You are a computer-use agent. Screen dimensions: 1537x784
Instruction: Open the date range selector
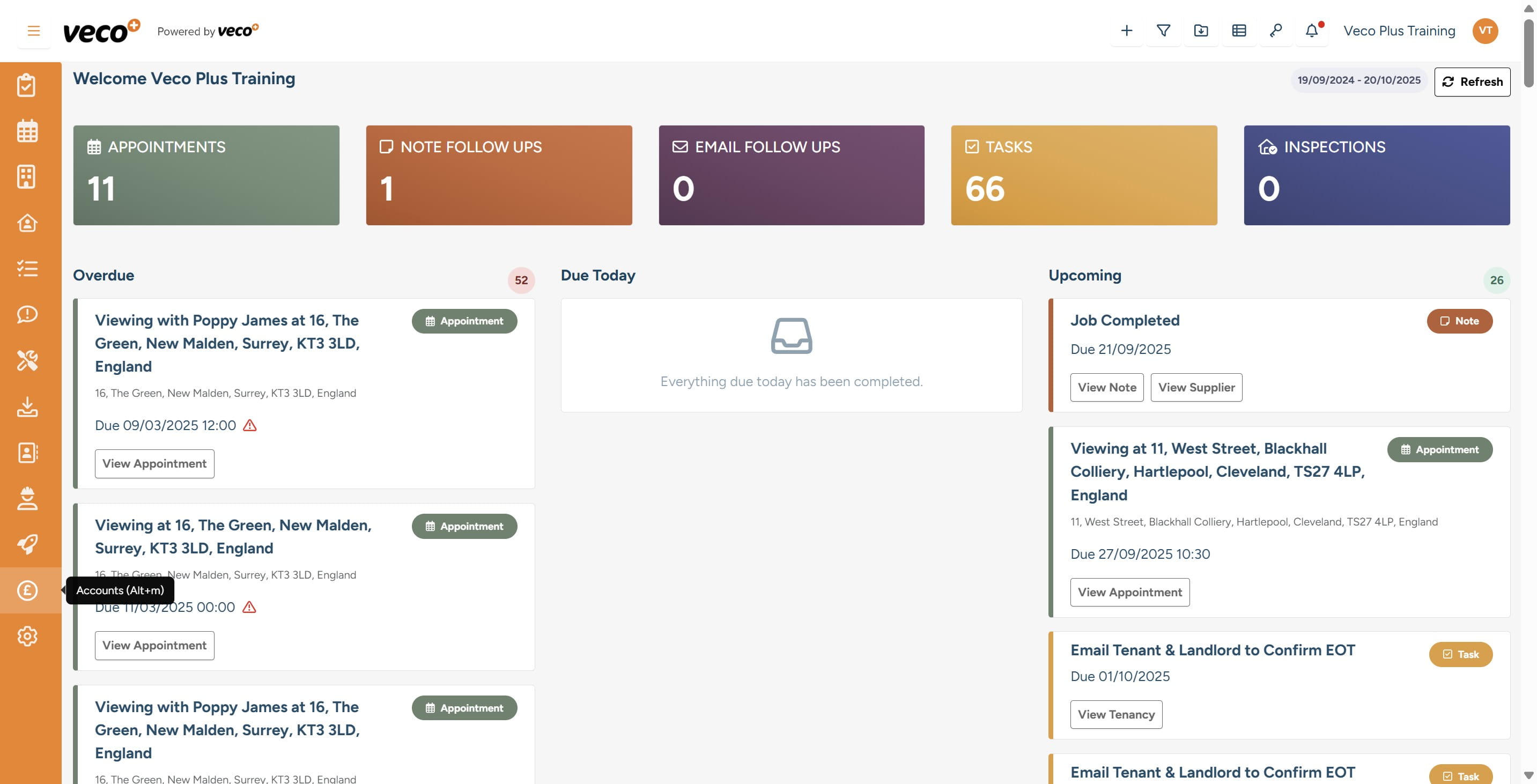point(1358,80)
